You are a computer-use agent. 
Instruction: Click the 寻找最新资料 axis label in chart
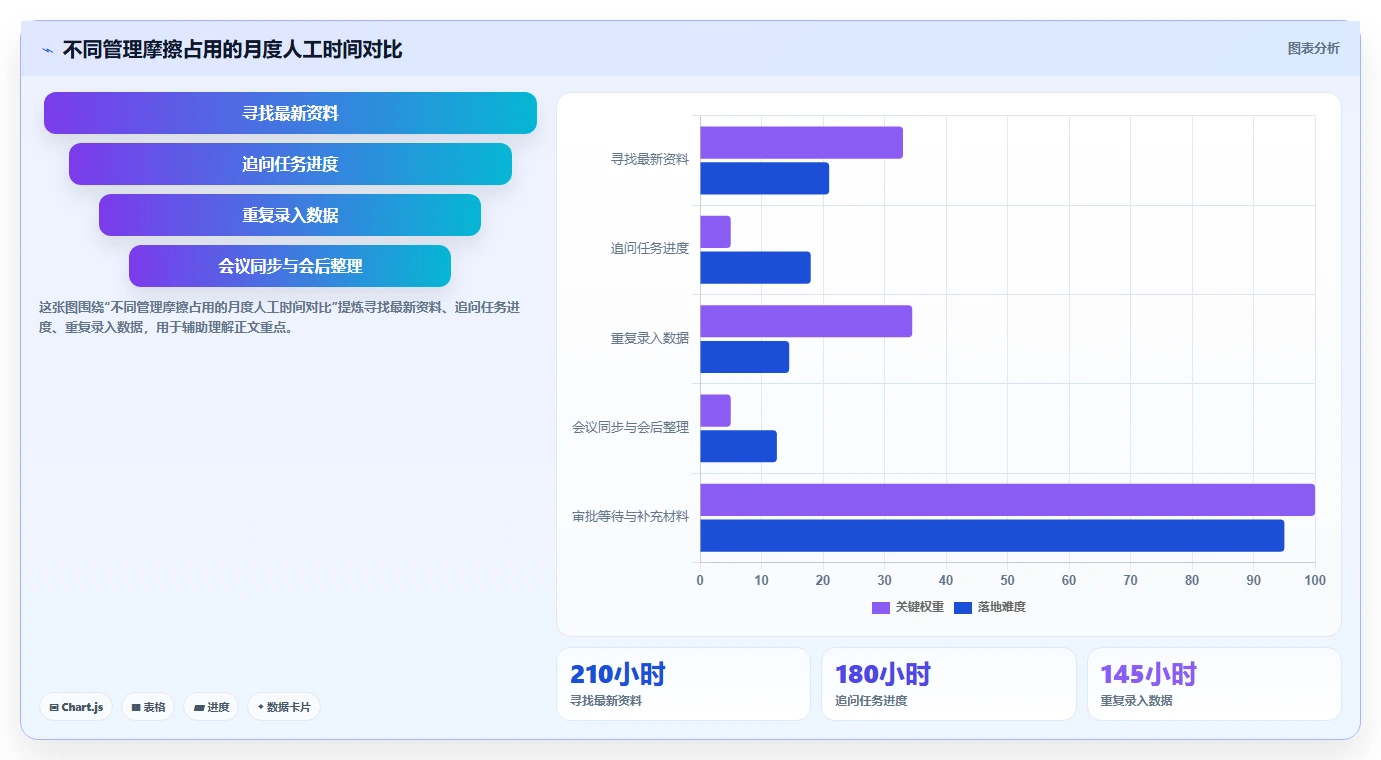tap(650, 159)
